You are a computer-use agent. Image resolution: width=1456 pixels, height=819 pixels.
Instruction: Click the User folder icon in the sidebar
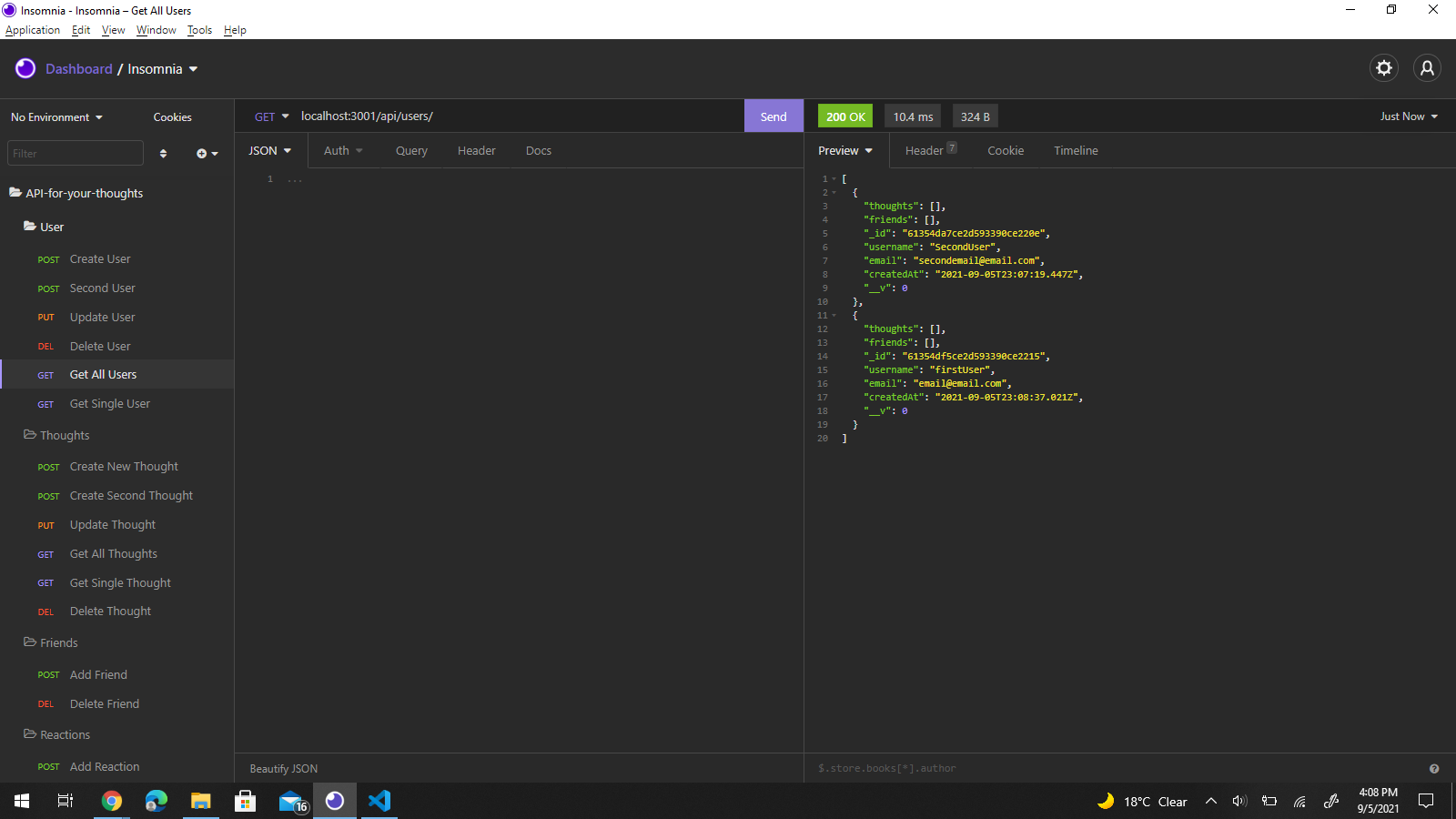31,227
